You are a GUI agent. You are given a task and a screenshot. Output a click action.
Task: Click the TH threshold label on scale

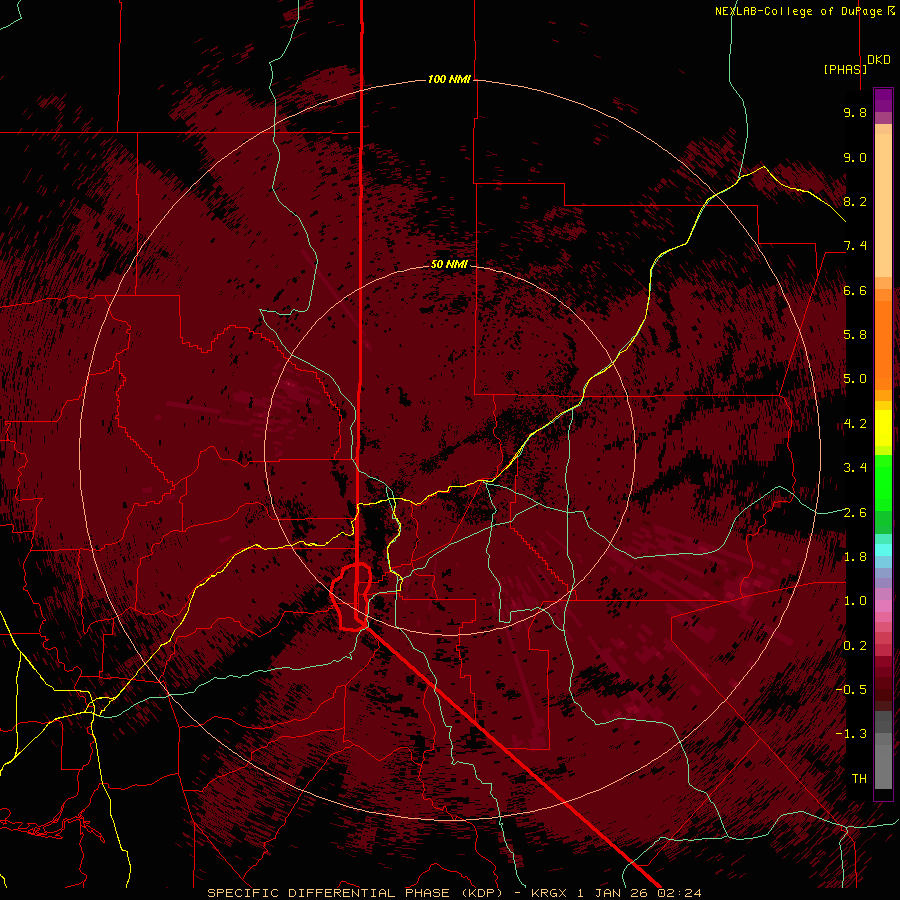[859, 779]
